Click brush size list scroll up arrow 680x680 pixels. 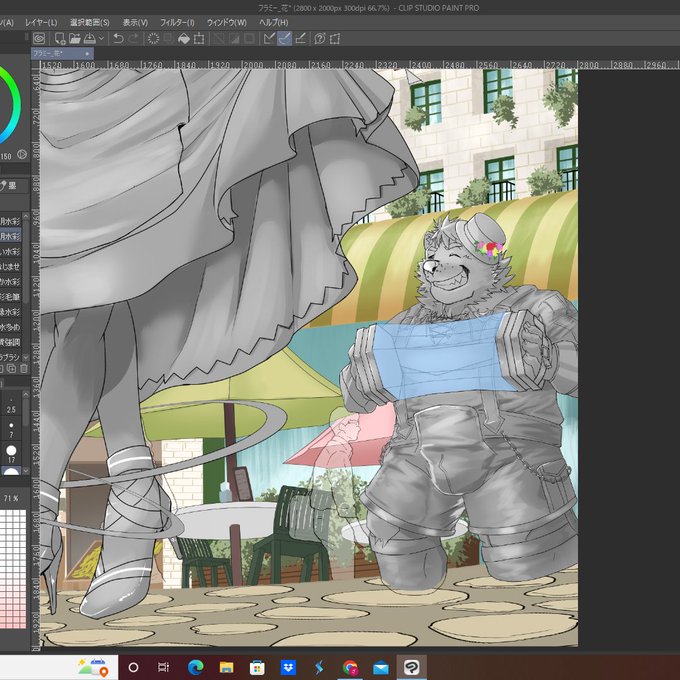click(26, 394)
